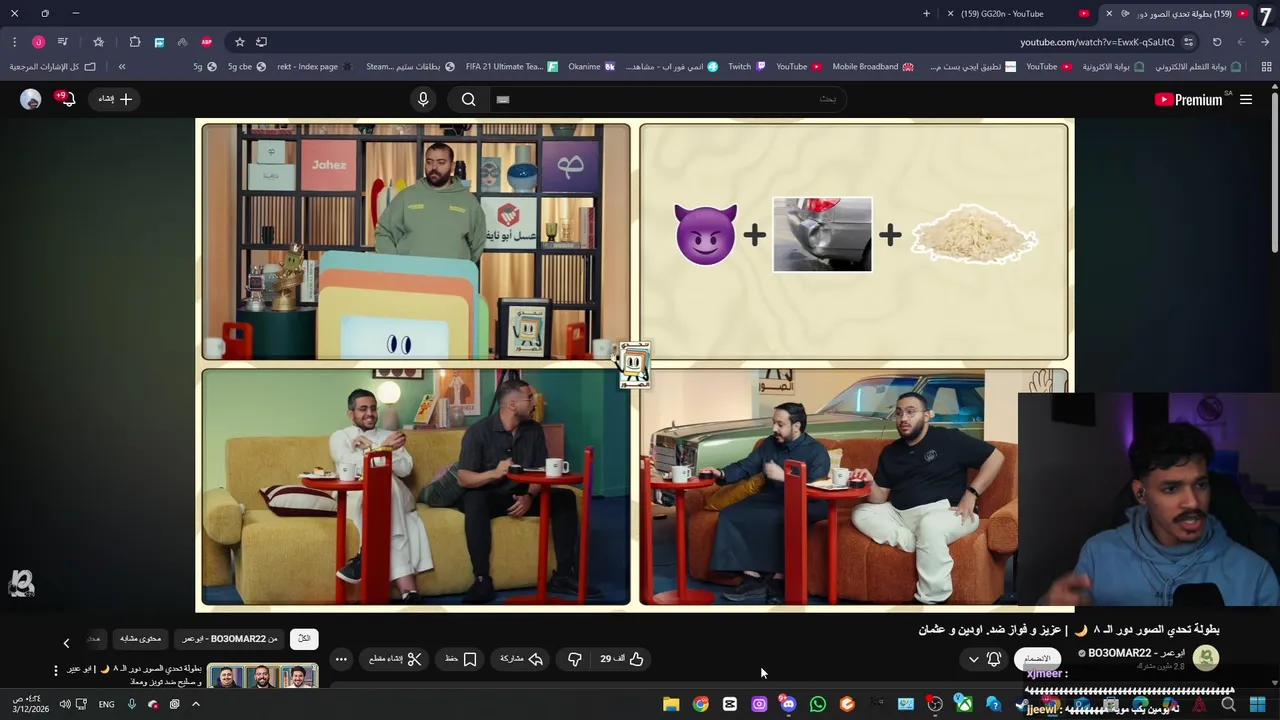Screen dimensions: 1280x720
Task: Click the youtube.com address bar
Action: coord(1097,42)
